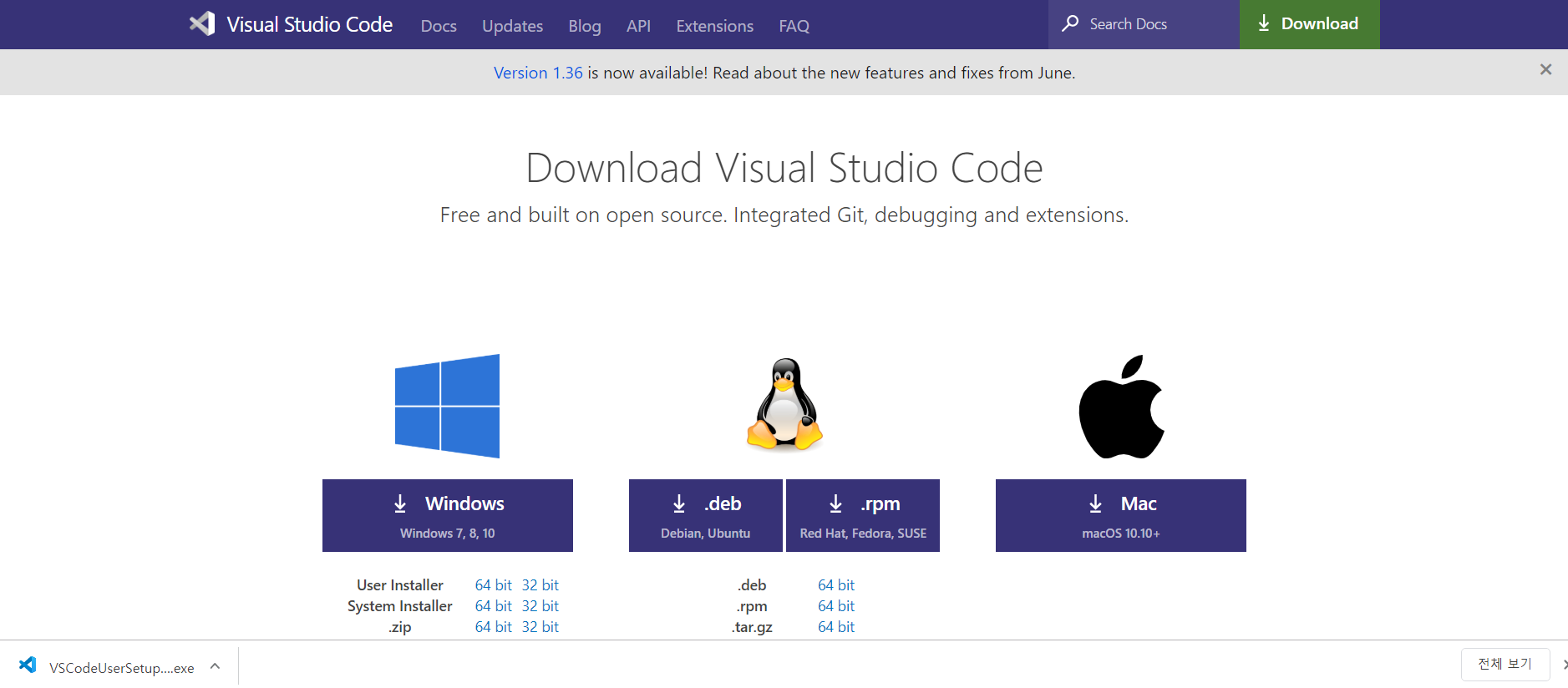The image size is (1568, 688).
Task: Click the search magnifier icon
Action: click(1070, 23)
